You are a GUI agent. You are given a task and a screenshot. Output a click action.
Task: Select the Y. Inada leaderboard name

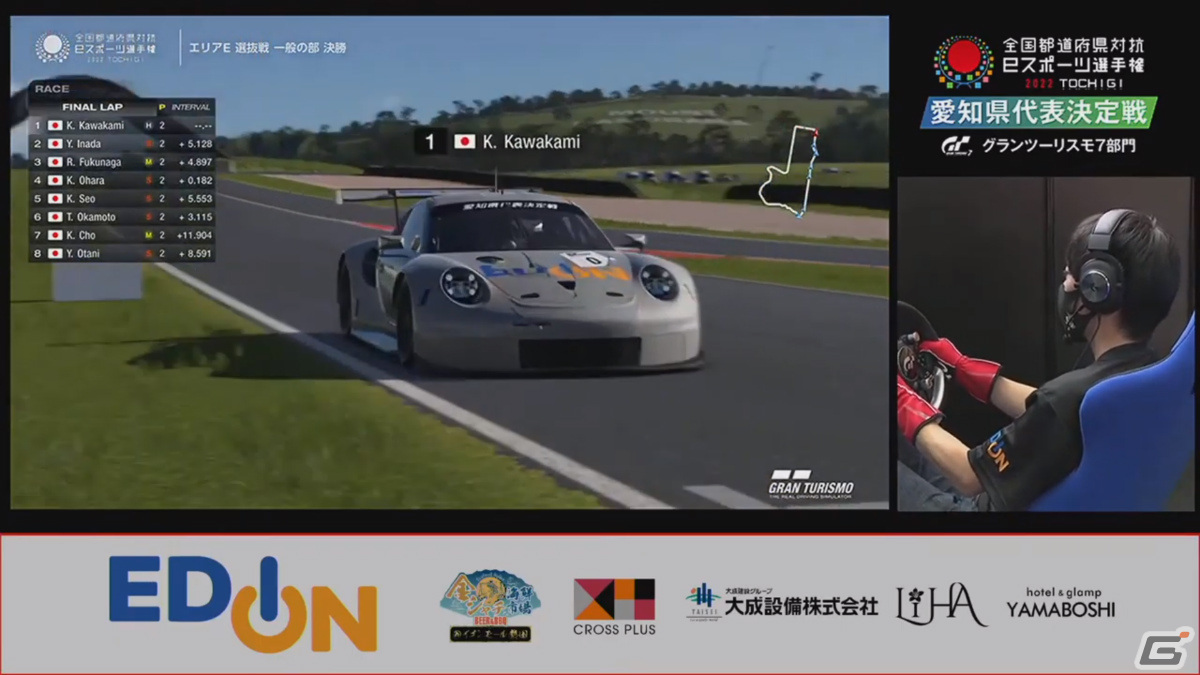point(84,144)
